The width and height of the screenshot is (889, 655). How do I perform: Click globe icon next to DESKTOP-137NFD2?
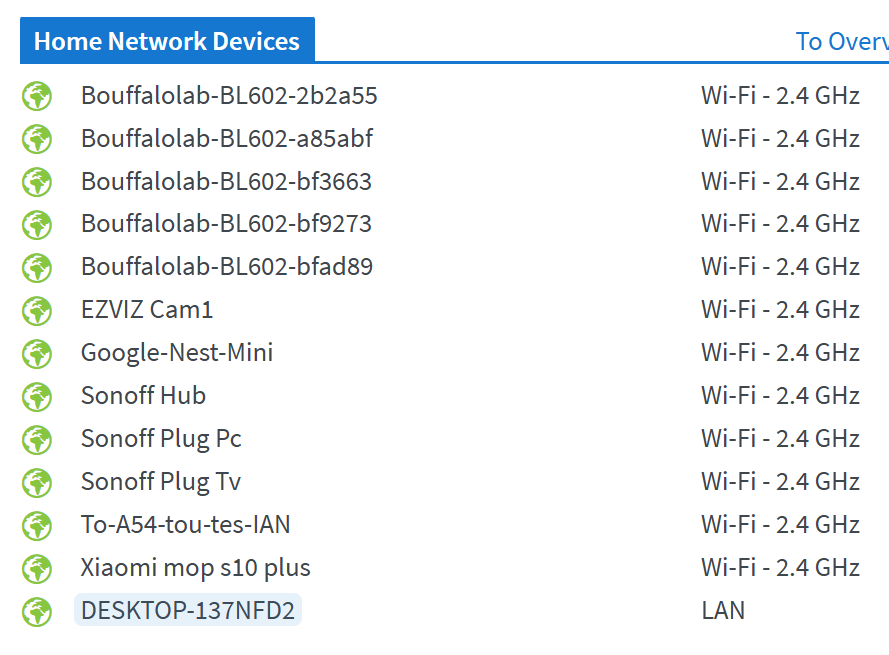37,612
